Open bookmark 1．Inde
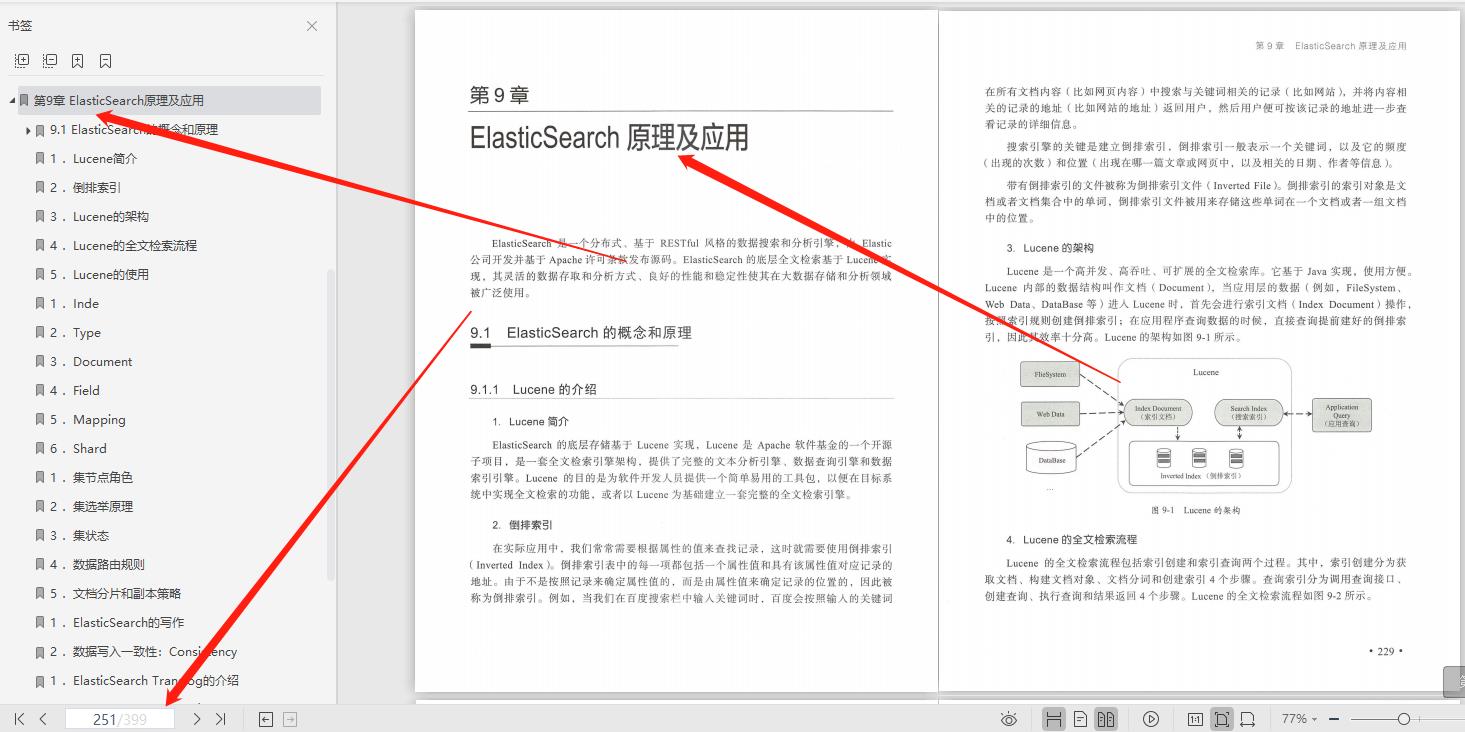Viewport: 1465px width, 732px height. tap(74, 304)
